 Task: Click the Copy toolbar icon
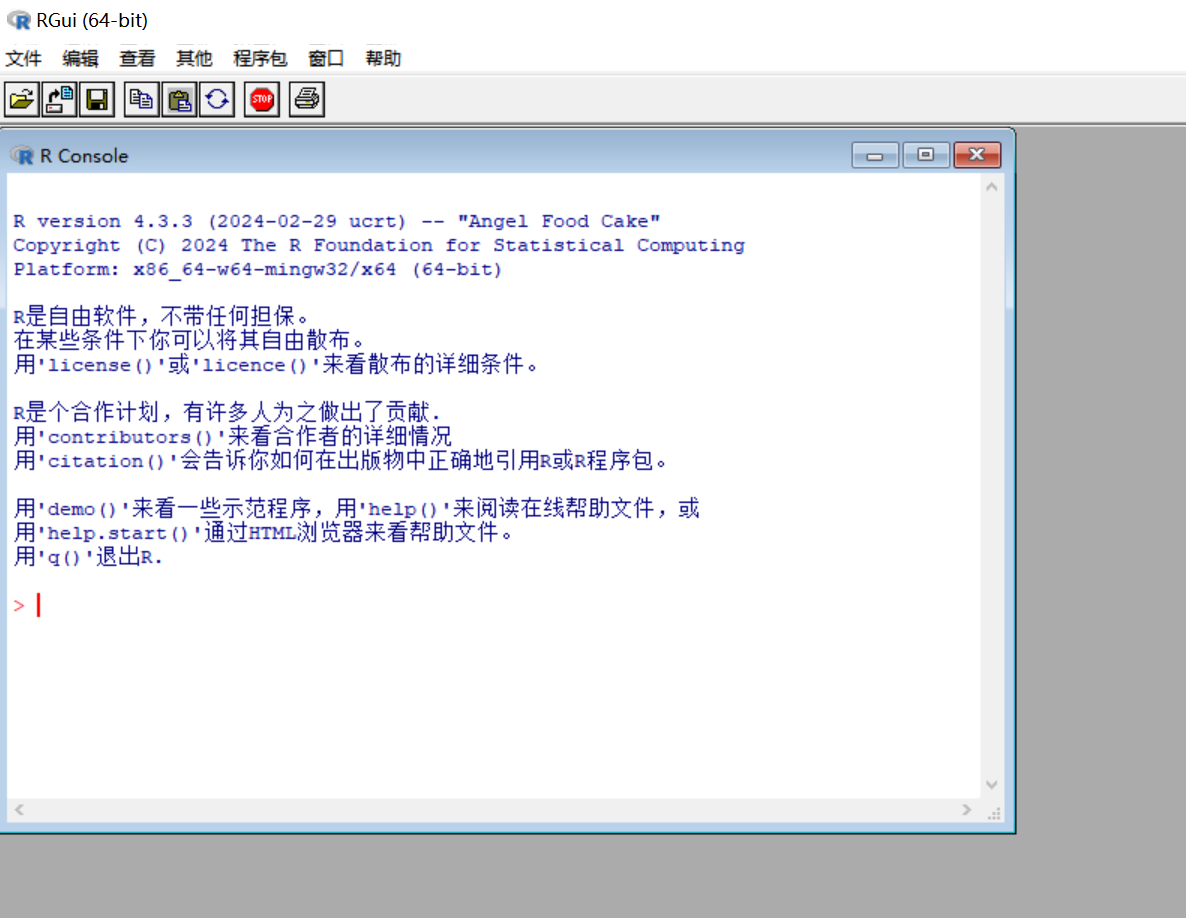coord(141,99)
